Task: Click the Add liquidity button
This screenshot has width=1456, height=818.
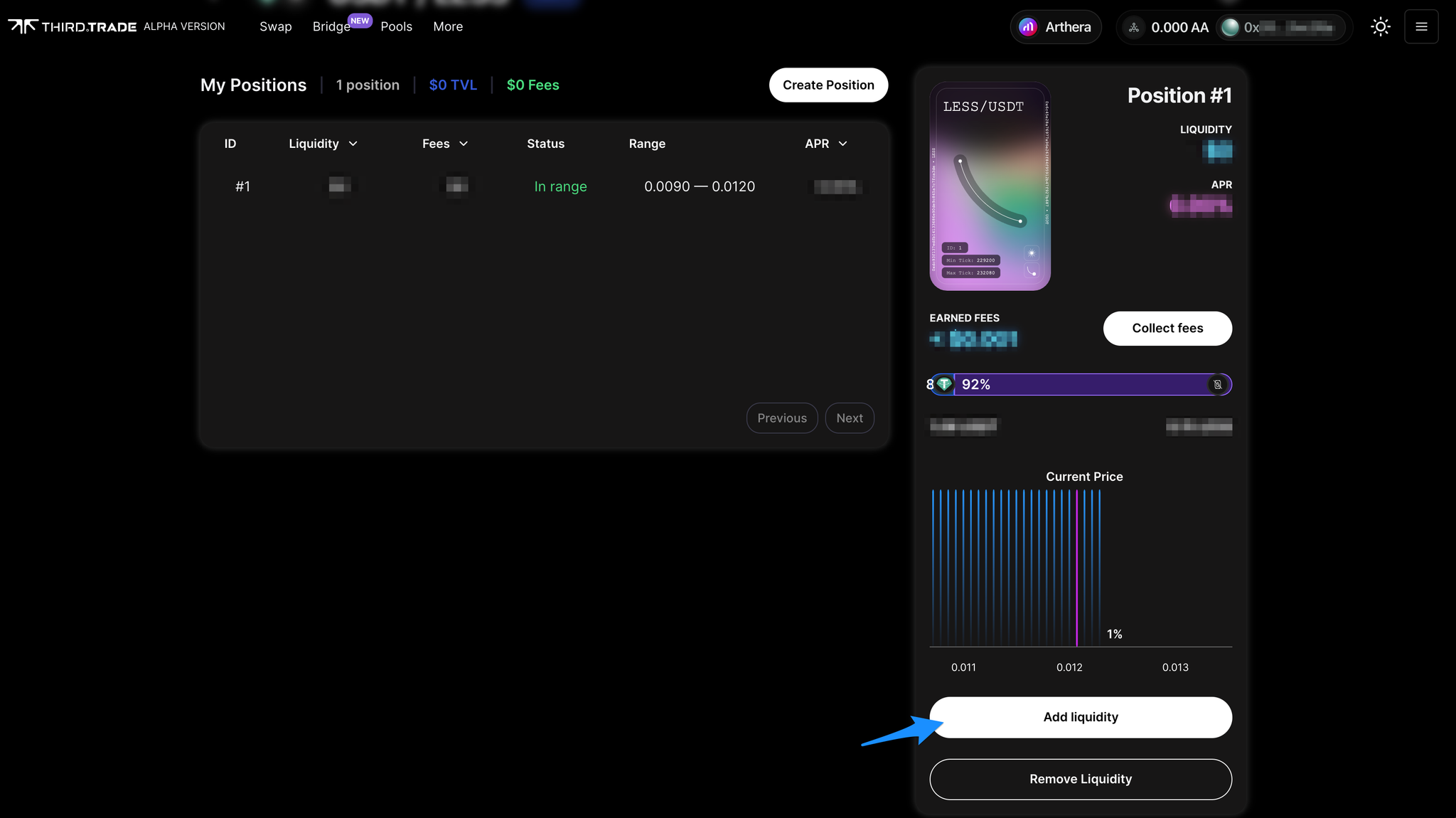Action: (x=1081, y=717)
